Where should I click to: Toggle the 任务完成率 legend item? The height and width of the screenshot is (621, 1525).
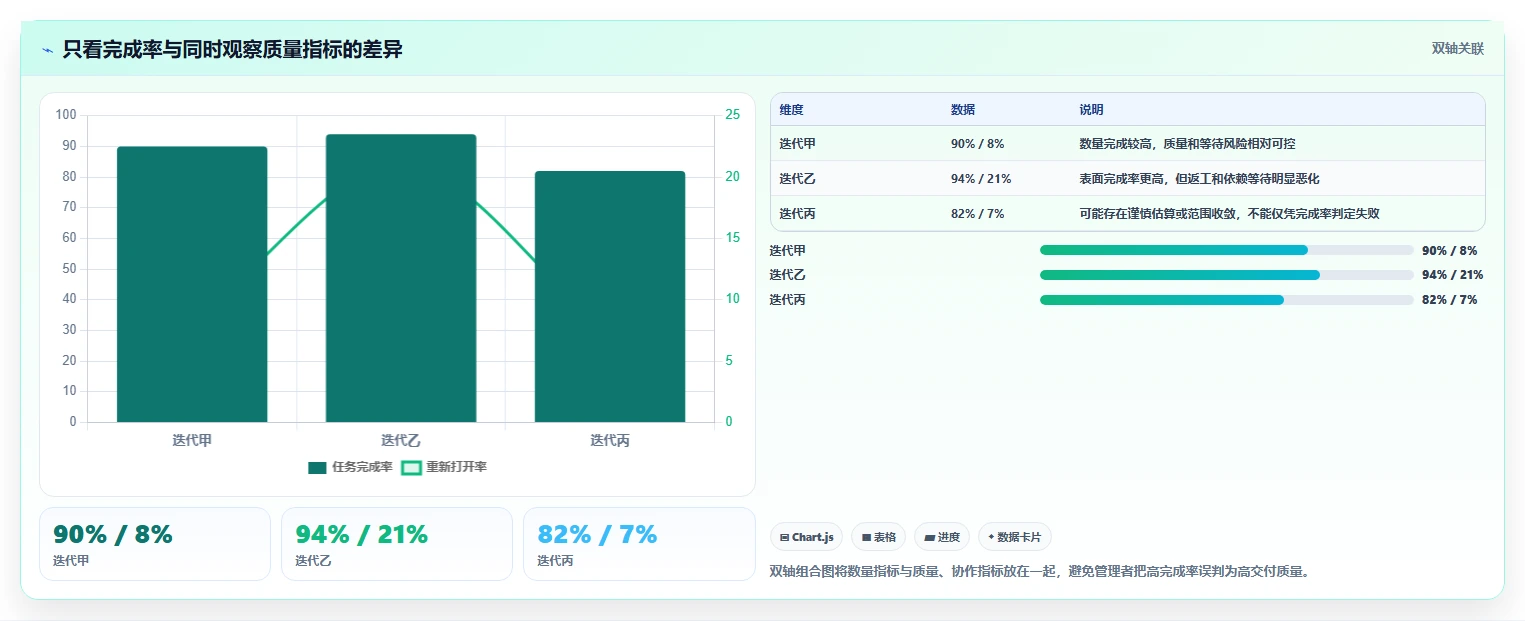tap(350, 467)
